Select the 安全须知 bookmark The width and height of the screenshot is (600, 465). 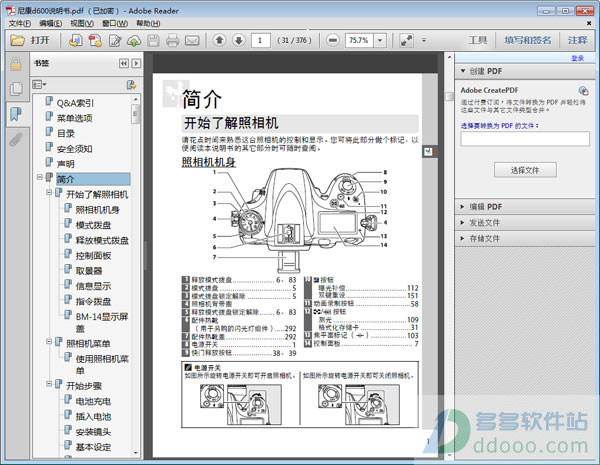(75, 149)
